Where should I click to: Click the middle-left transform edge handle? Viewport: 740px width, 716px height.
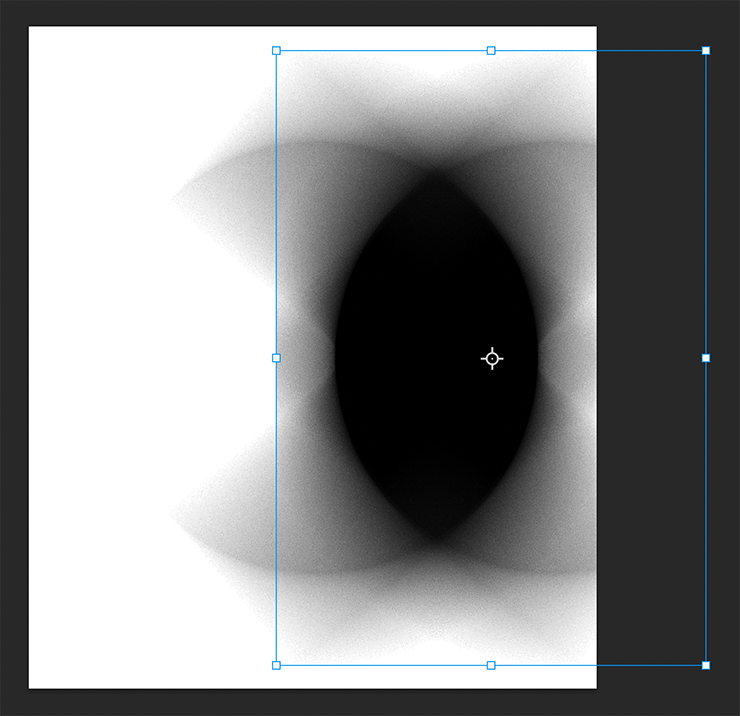[x=277, y=358]
